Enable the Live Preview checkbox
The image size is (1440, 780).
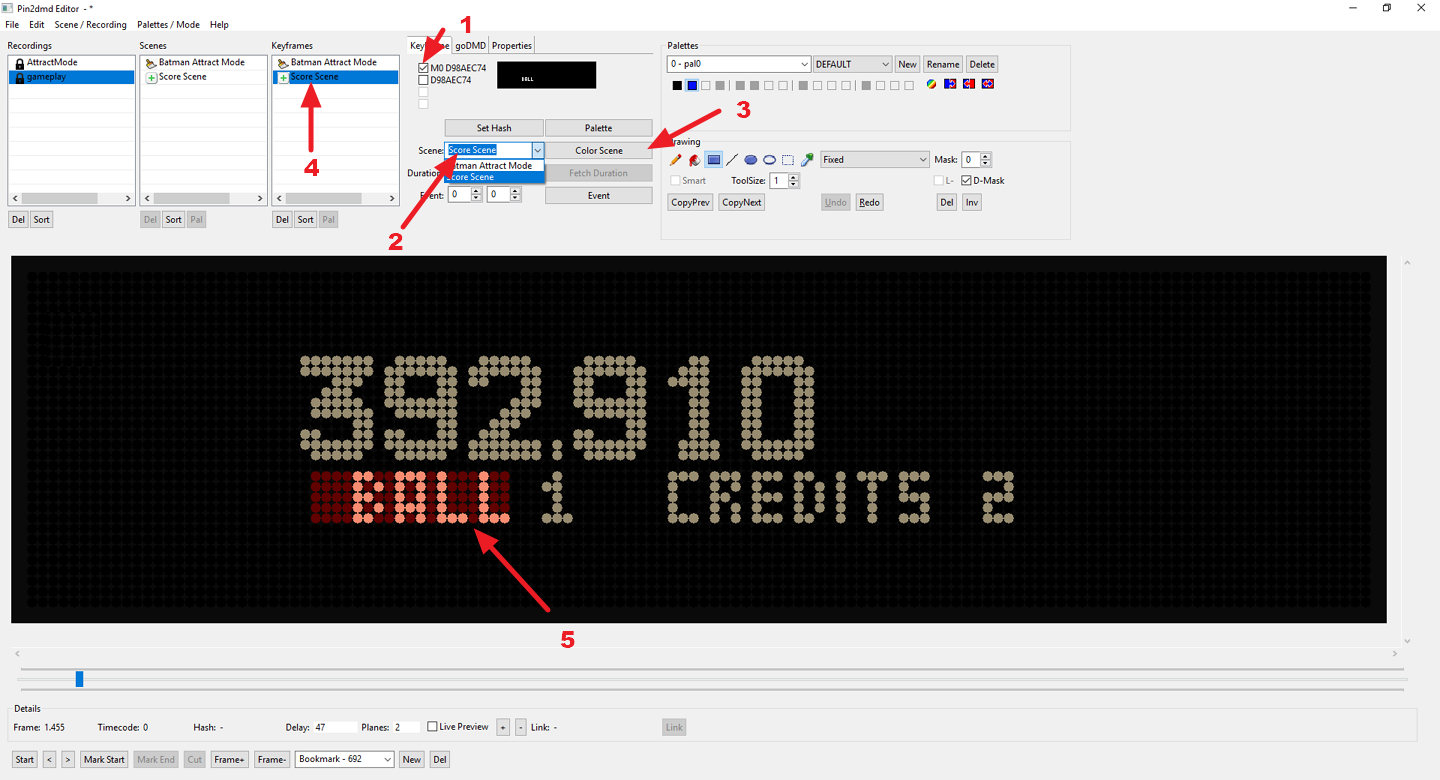(432, 727)
